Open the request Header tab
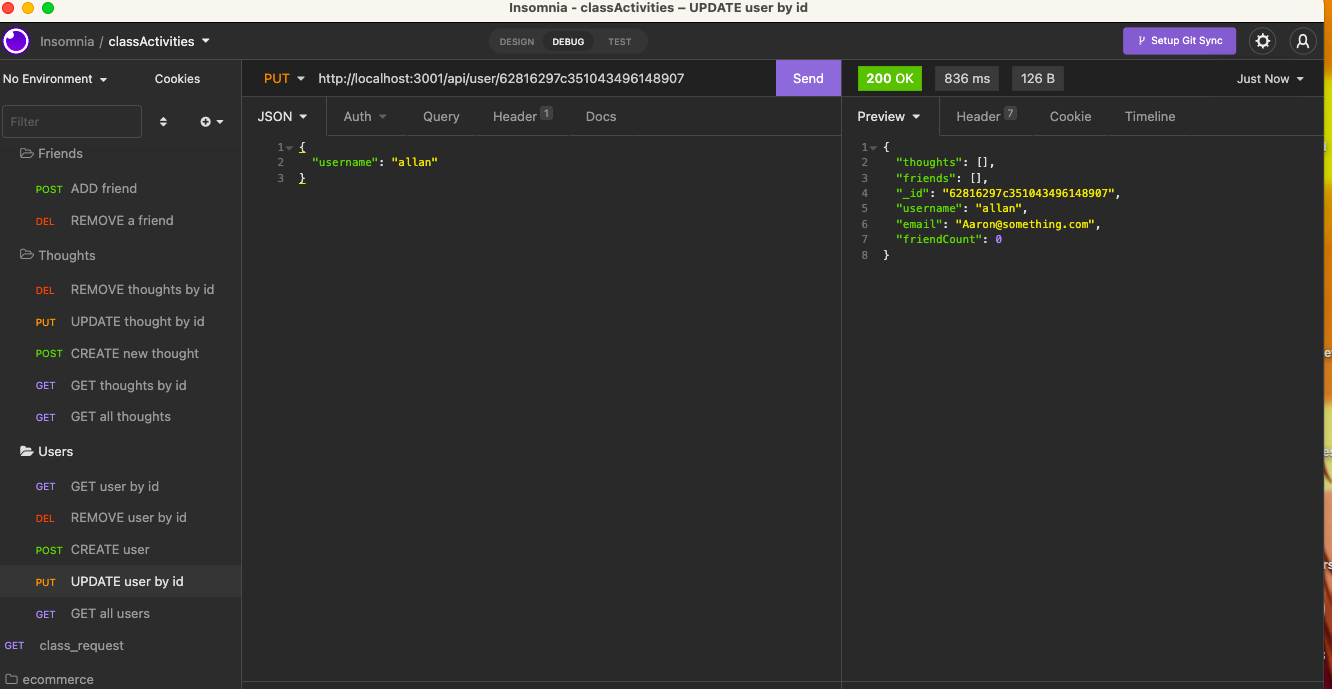1332x689 pixels. 522,116
